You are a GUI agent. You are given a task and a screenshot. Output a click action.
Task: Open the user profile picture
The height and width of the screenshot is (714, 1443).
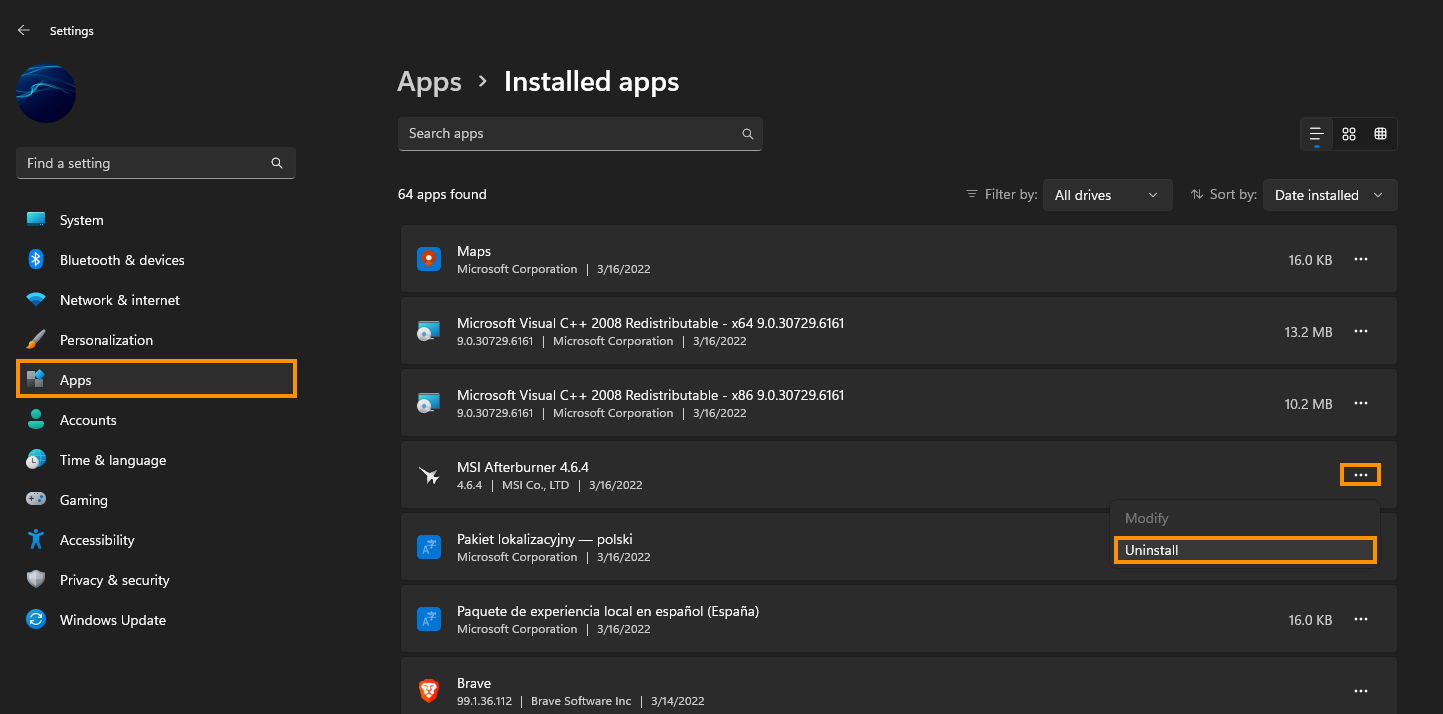pos(46,94)
